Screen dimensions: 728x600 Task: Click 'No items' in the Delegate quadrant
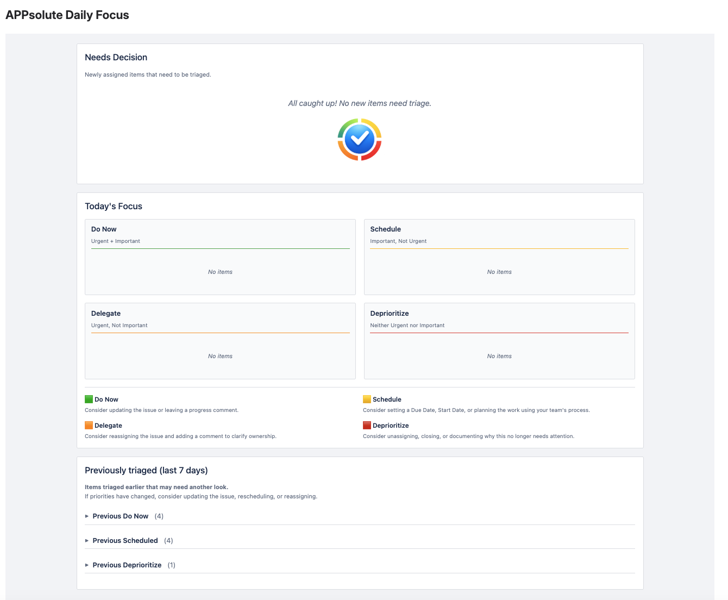coord(220,356)
